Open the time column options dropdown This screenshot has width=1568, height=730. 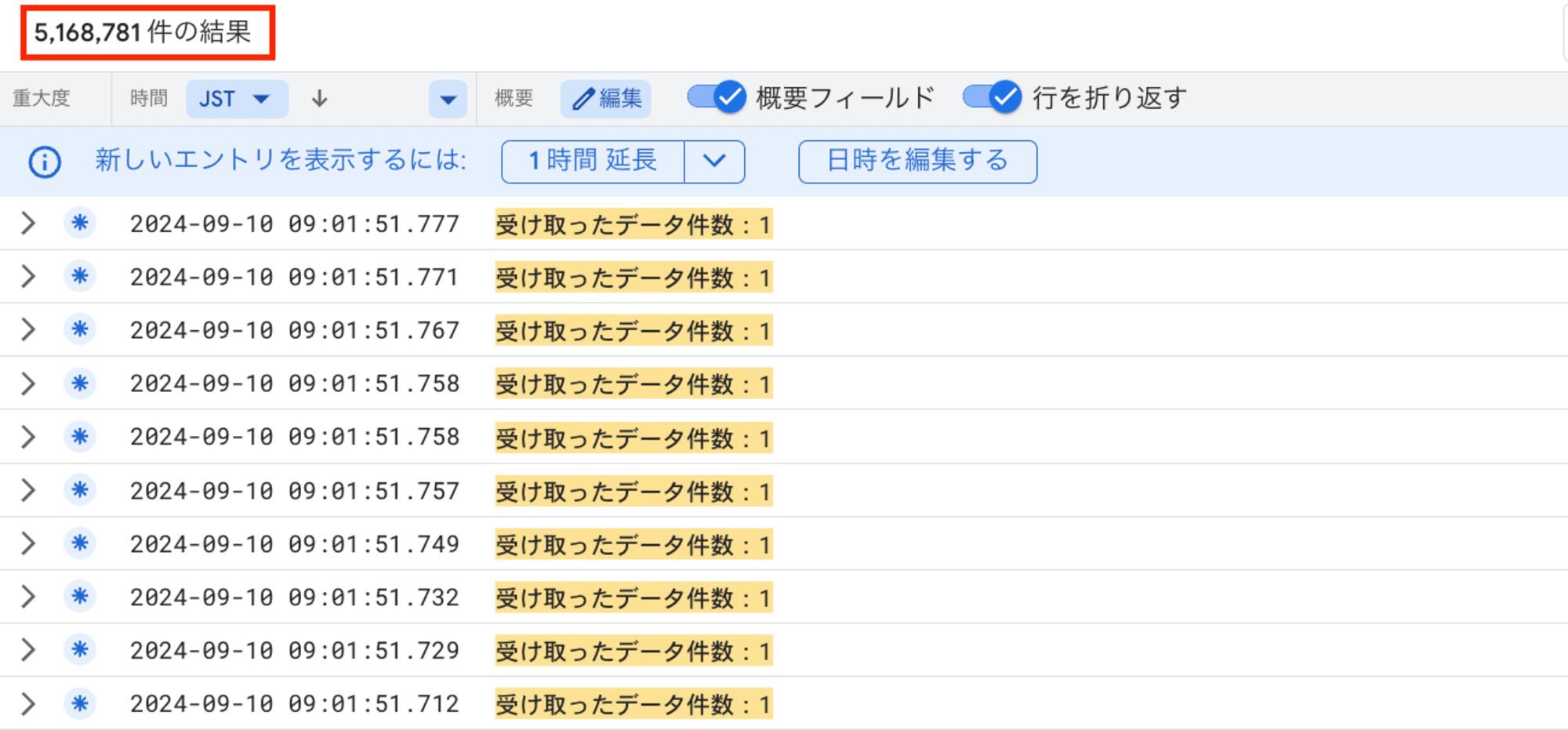pyautogui.click(x=448, y=100)
